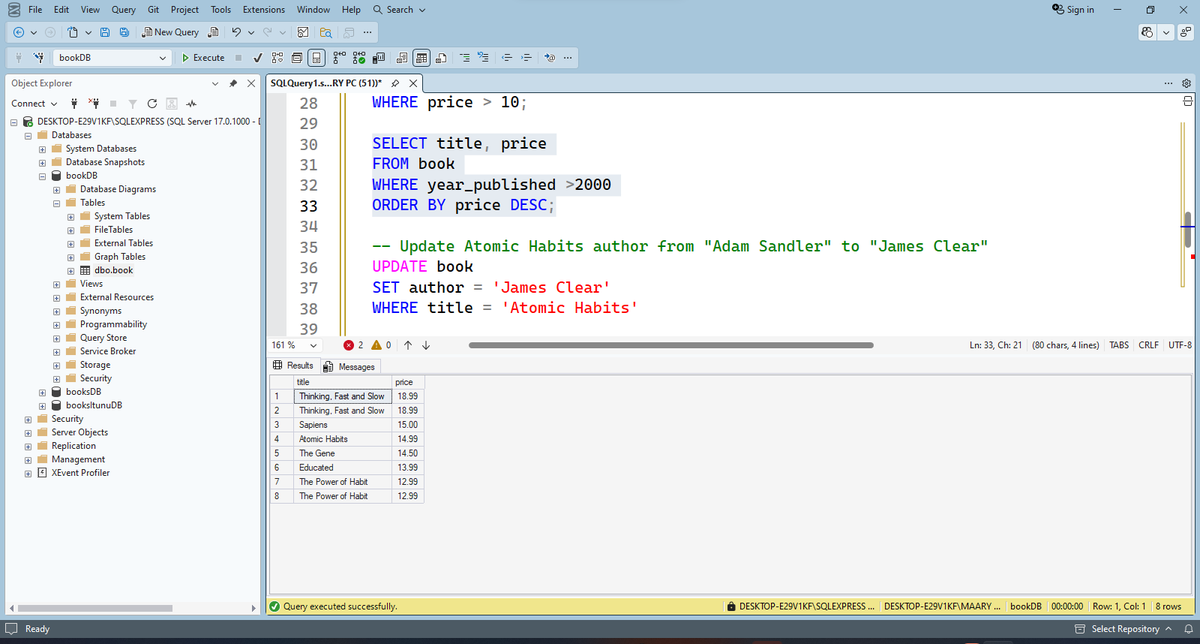This screenshot has height=644, width=1200.
Task: Click the notifications bell in the status bar
Action: coord(1187,629)
